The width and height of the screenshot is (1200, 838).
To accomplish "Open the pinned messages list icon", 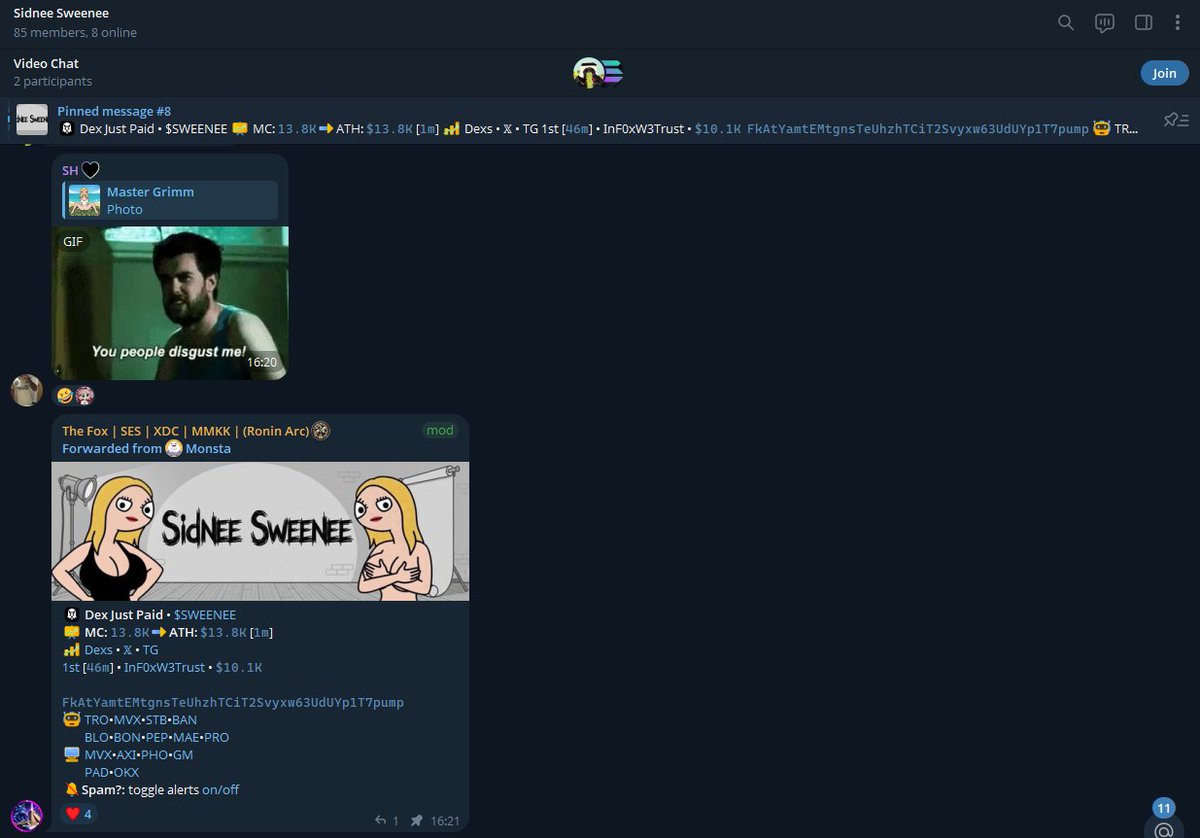I will pyautogui.click(x=1176, y=120).
